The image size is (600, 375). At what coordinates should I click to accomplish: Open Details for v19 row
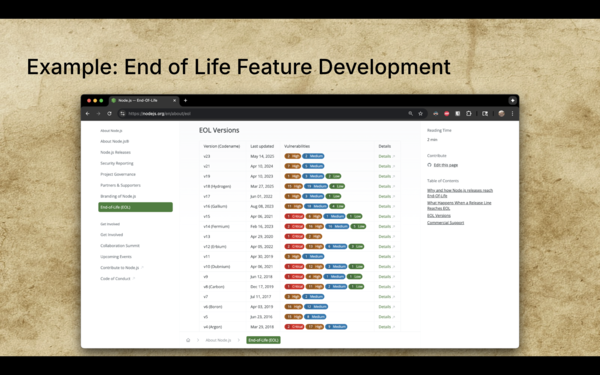click(386, 176)
